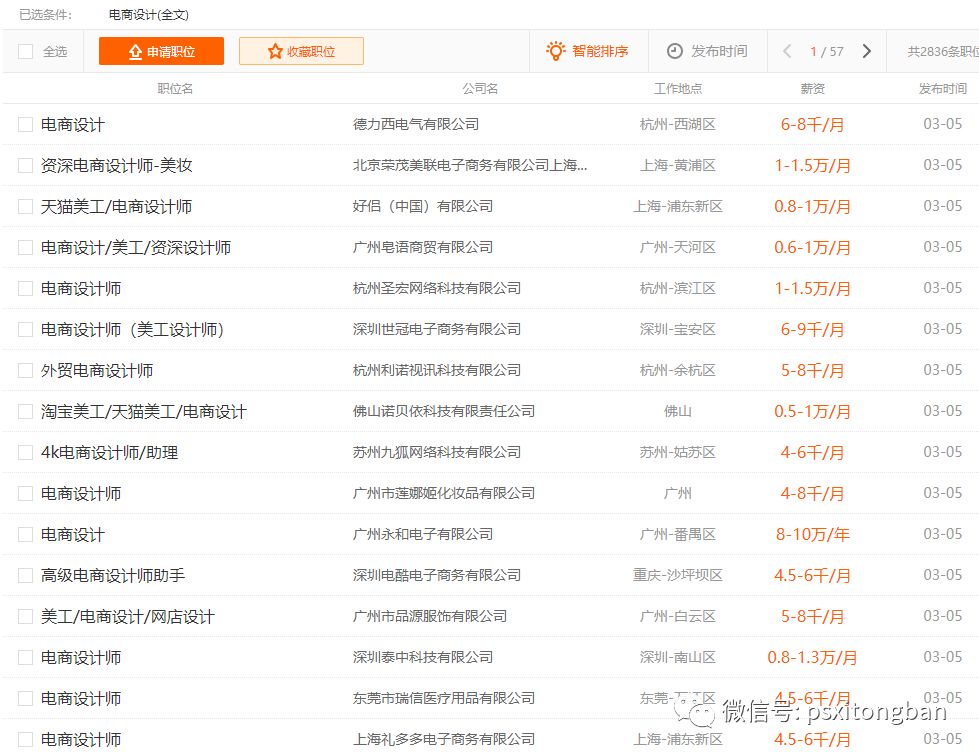Click the 收藏职位 button
The image size is (979, 756).
300,50
